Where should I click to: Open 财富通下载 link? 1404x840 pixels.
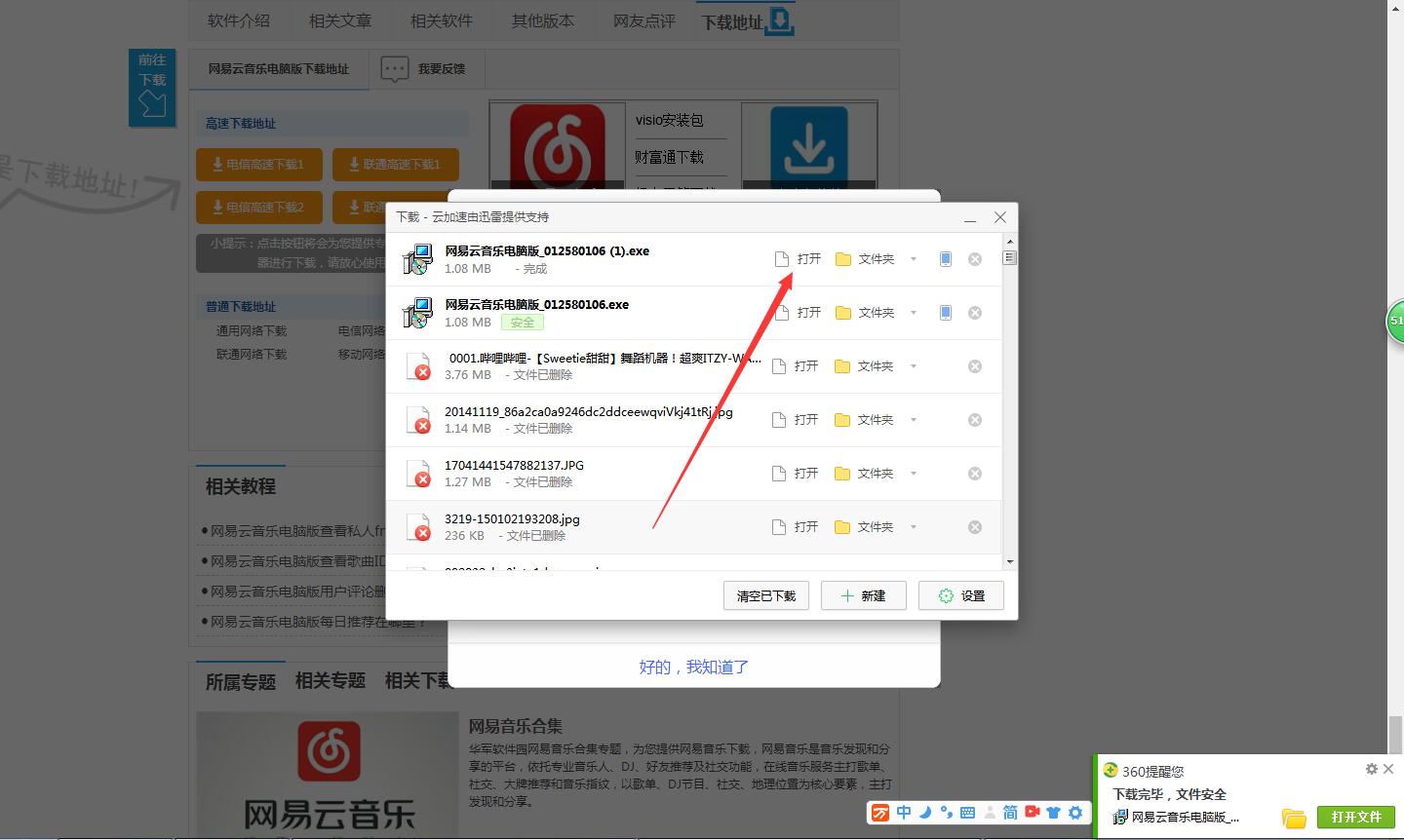669,157
